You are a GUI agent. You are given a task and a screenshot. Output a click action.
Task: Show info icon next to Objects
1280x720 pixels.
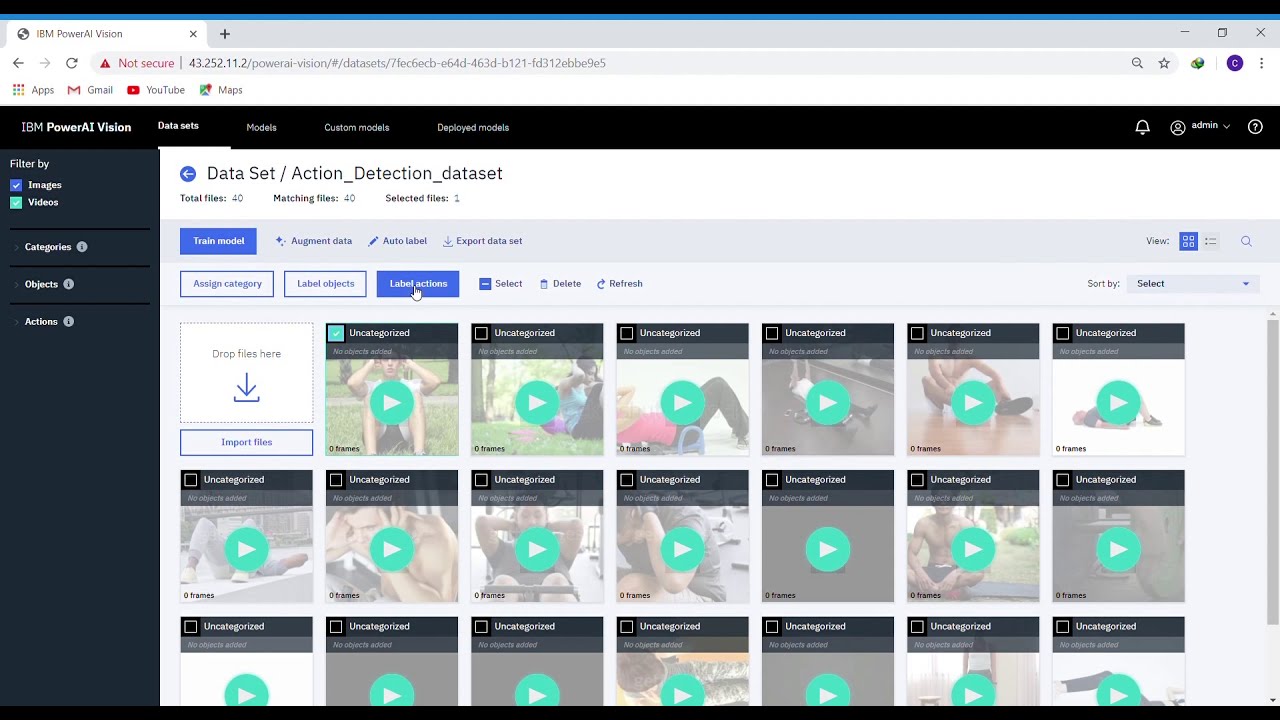[69, 284]
